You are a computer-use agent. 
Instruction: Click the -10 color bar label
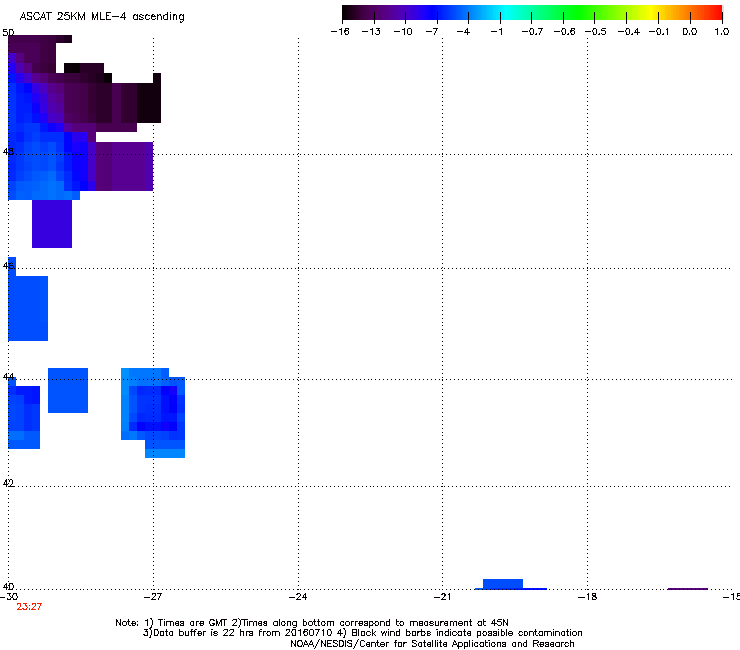(x=403, y=32)
